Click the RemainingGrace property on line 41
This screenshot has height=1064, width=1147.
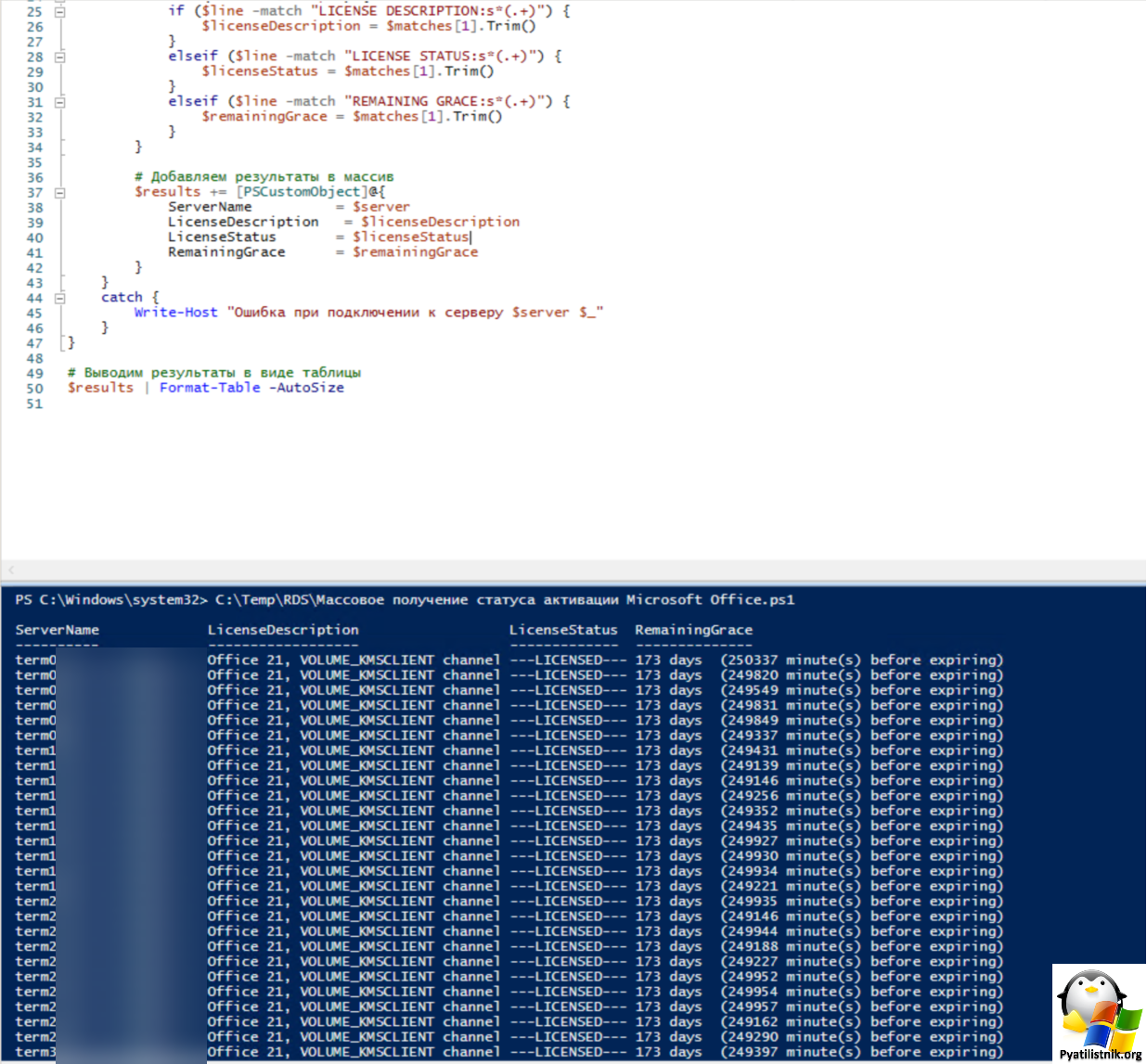(226, 252)
